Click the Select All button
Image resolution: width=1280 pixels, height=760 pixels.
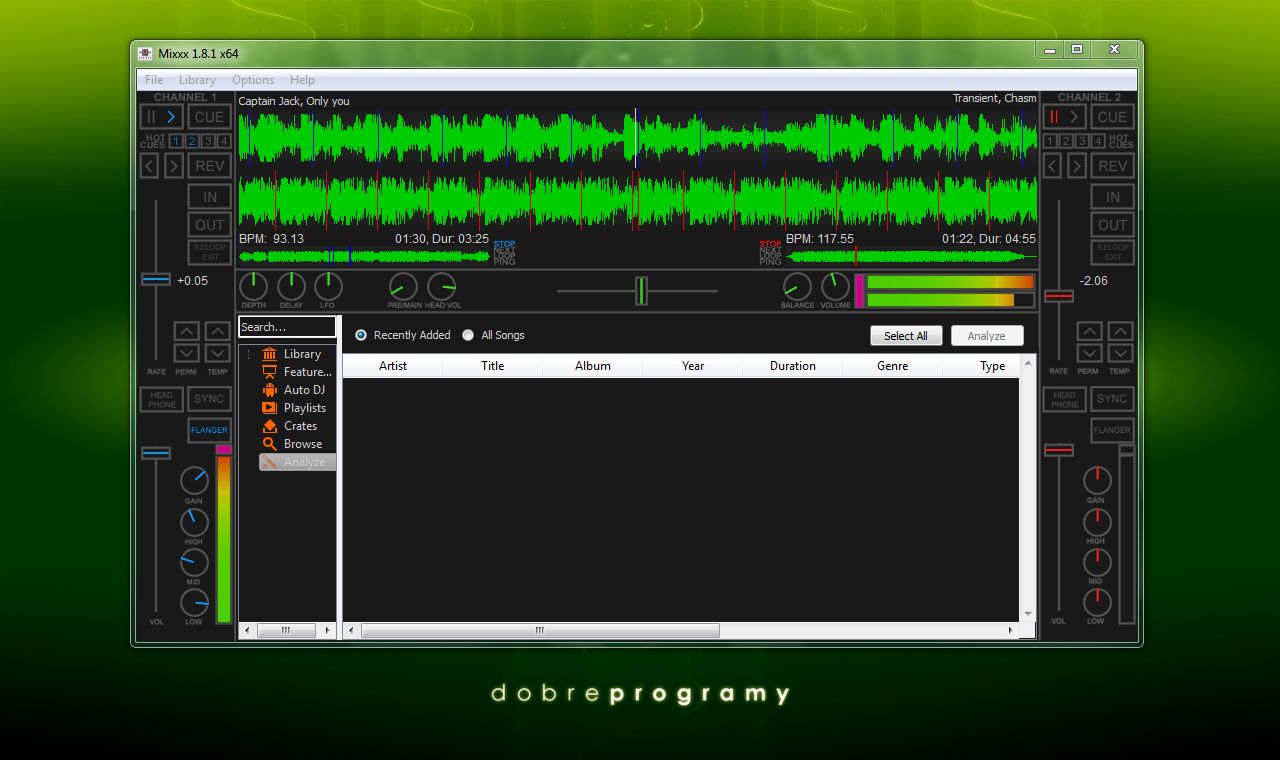(906, 336)
